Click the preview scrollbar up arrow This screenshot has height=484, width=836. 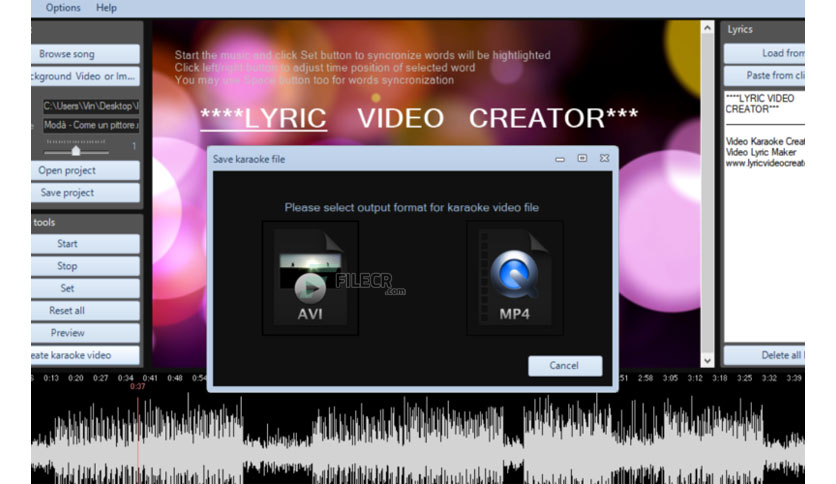click(x=707, y=28)
